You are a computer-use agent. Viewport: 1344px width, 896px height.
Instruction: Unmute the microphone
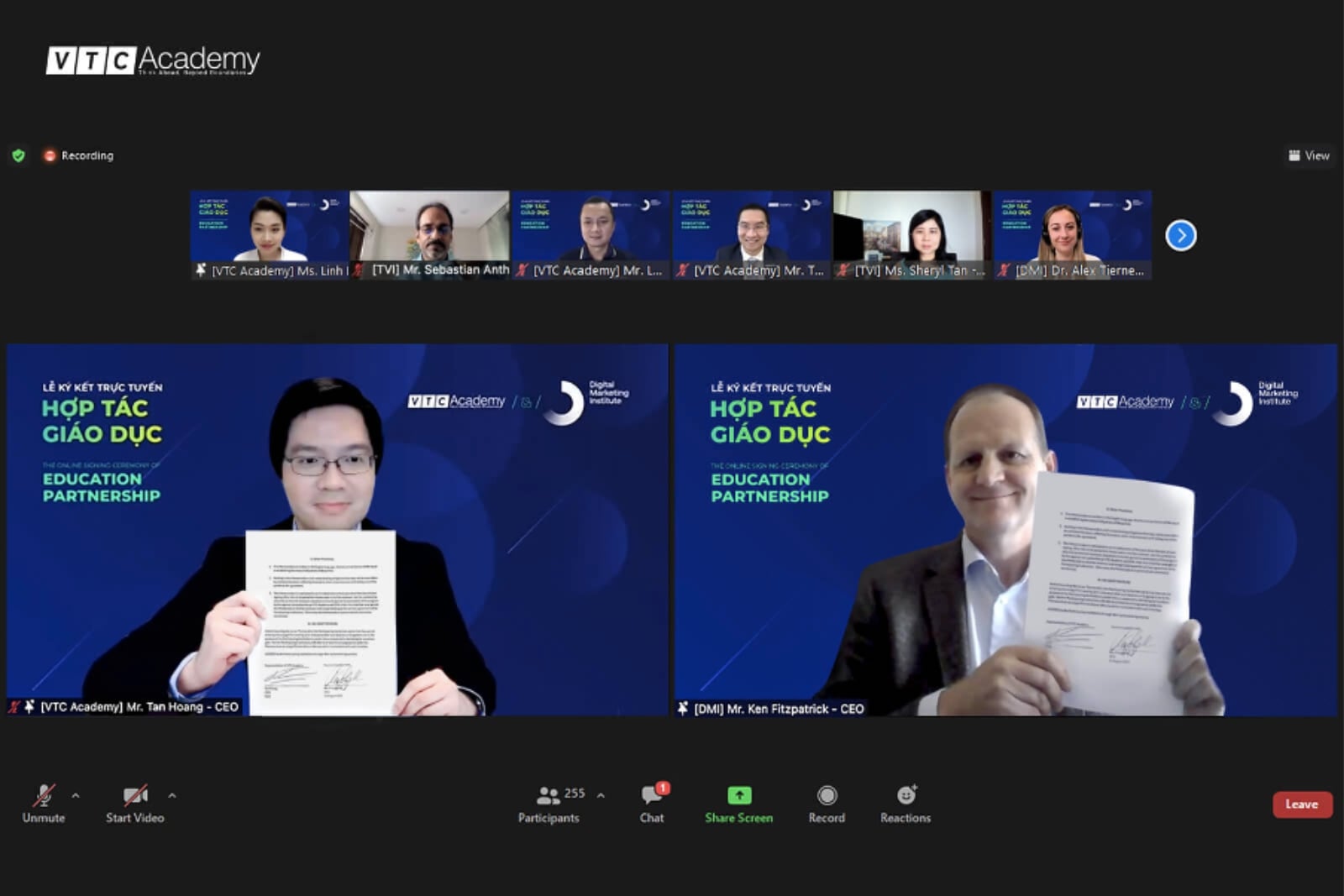tap(44, 804)
